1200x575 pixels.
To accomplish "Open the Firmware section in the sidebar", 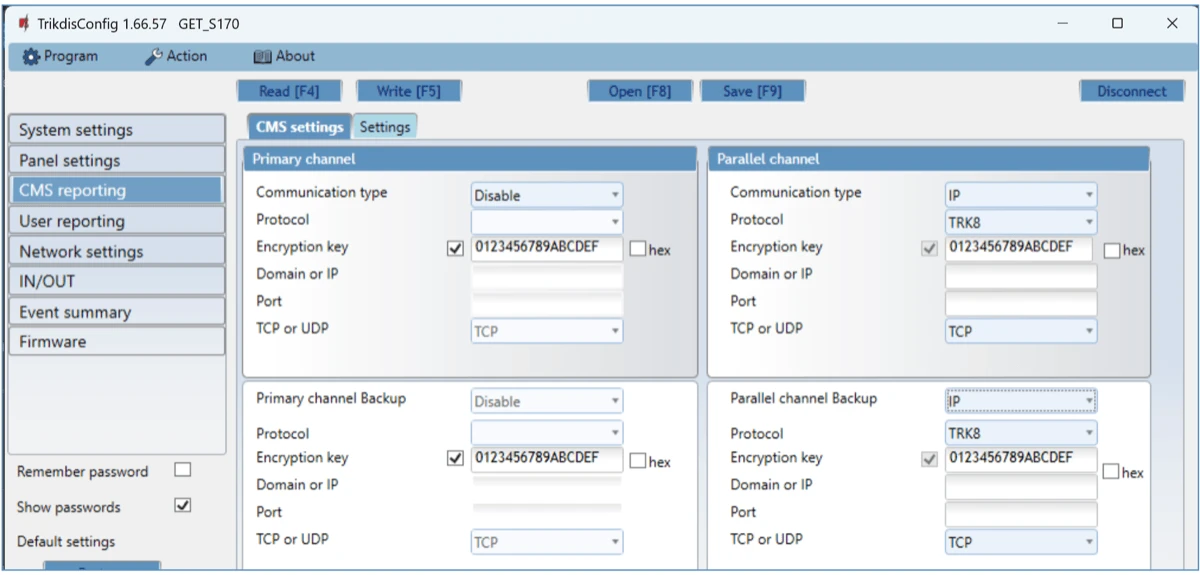I will [116, 342].
